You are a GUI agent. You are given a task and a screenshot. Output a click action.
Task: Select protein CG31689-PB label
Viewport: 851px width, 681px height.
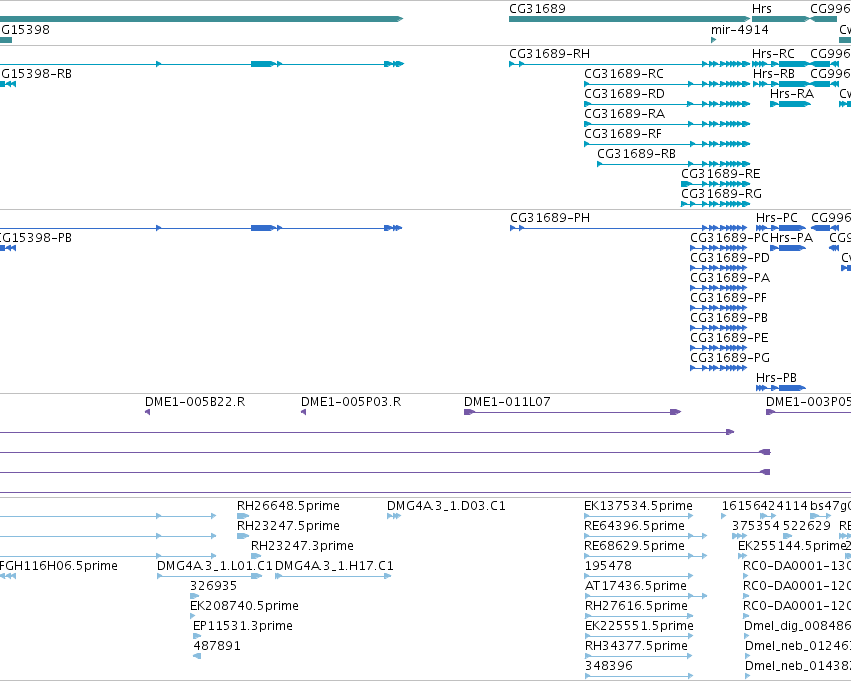coord(729,318)
